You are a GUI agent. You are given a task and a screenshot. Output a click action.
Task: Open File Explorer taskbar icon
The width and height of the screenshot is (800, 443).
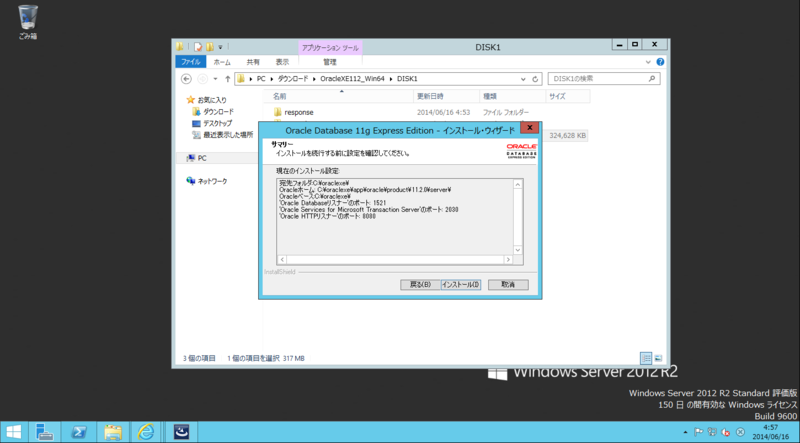pyautogui.click(x=113, y=432)
